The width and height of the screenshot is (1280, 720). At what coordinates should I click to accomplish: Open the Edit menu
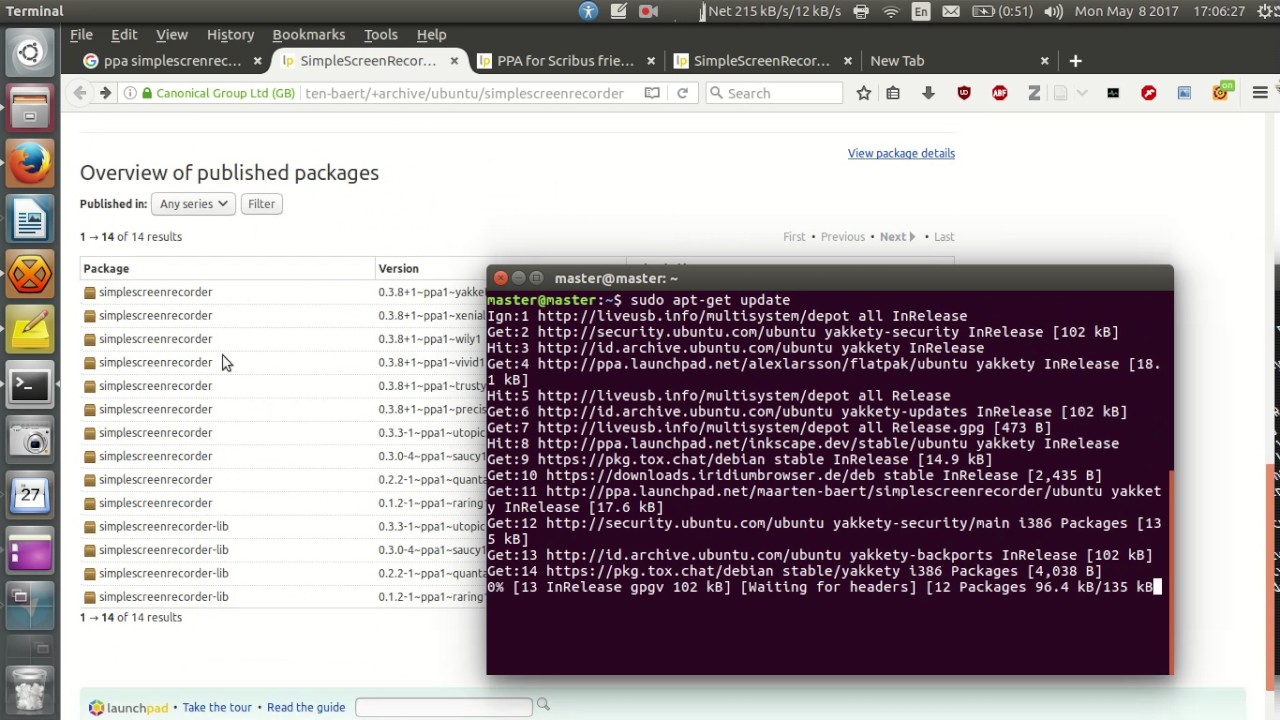(124, 34)
